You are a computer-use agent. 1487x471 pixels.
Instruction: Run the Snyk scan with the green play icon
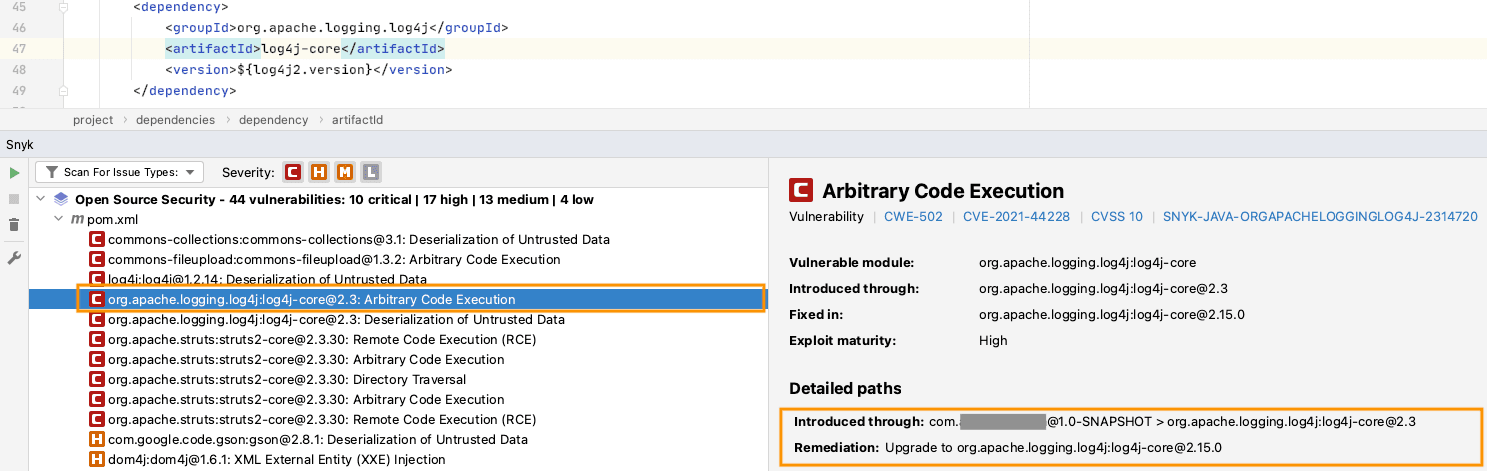tap(14, 173)
